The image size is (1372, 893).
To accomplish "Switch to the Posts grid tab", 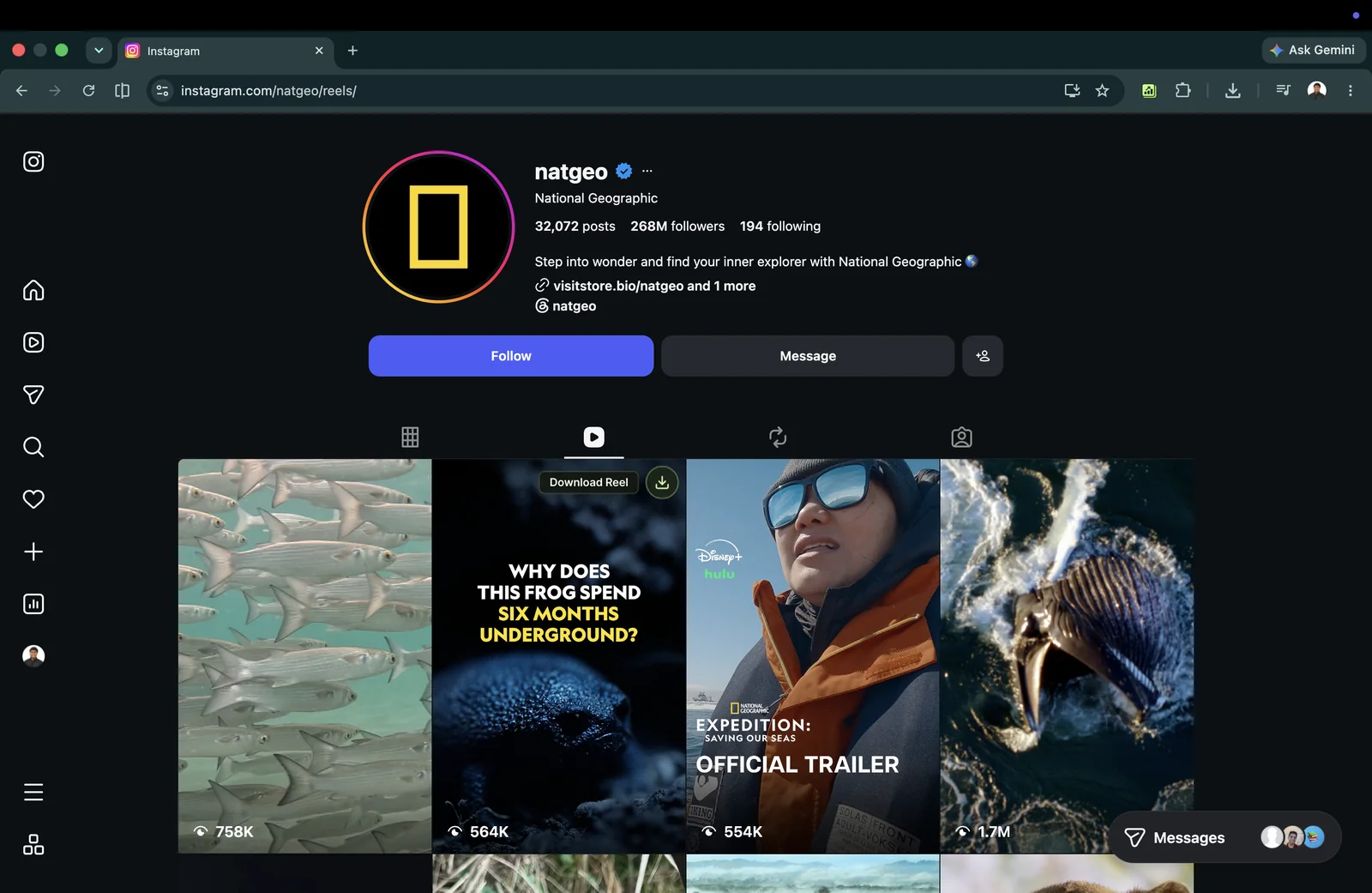I will pyautogui.click(x=410, y=437).
